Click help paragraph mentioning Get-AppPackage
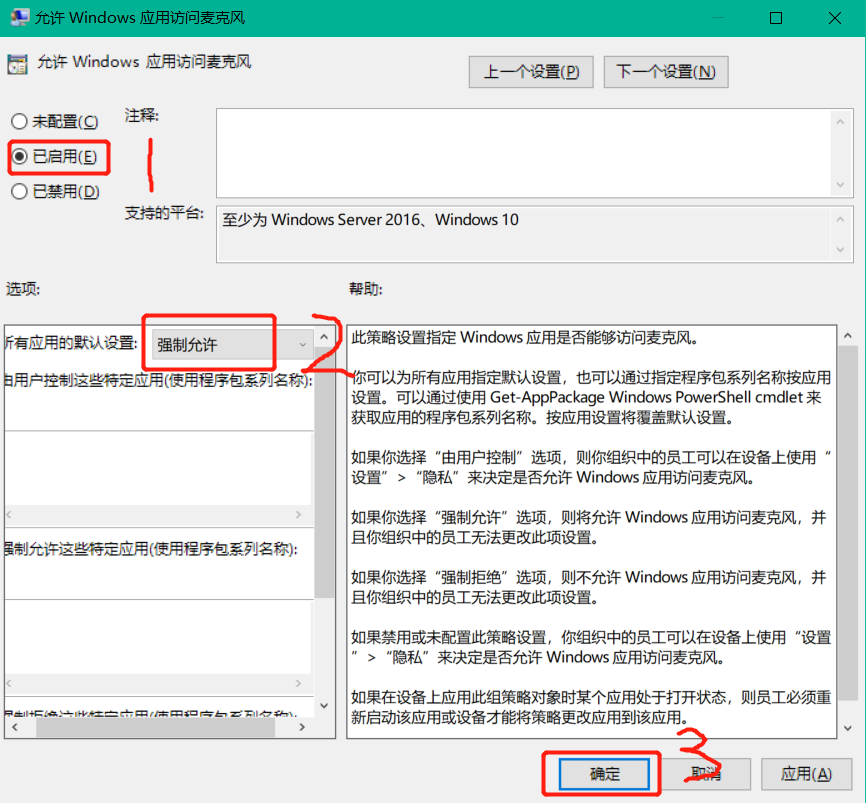This screenshot has height=803, width=866. point(591,398)
